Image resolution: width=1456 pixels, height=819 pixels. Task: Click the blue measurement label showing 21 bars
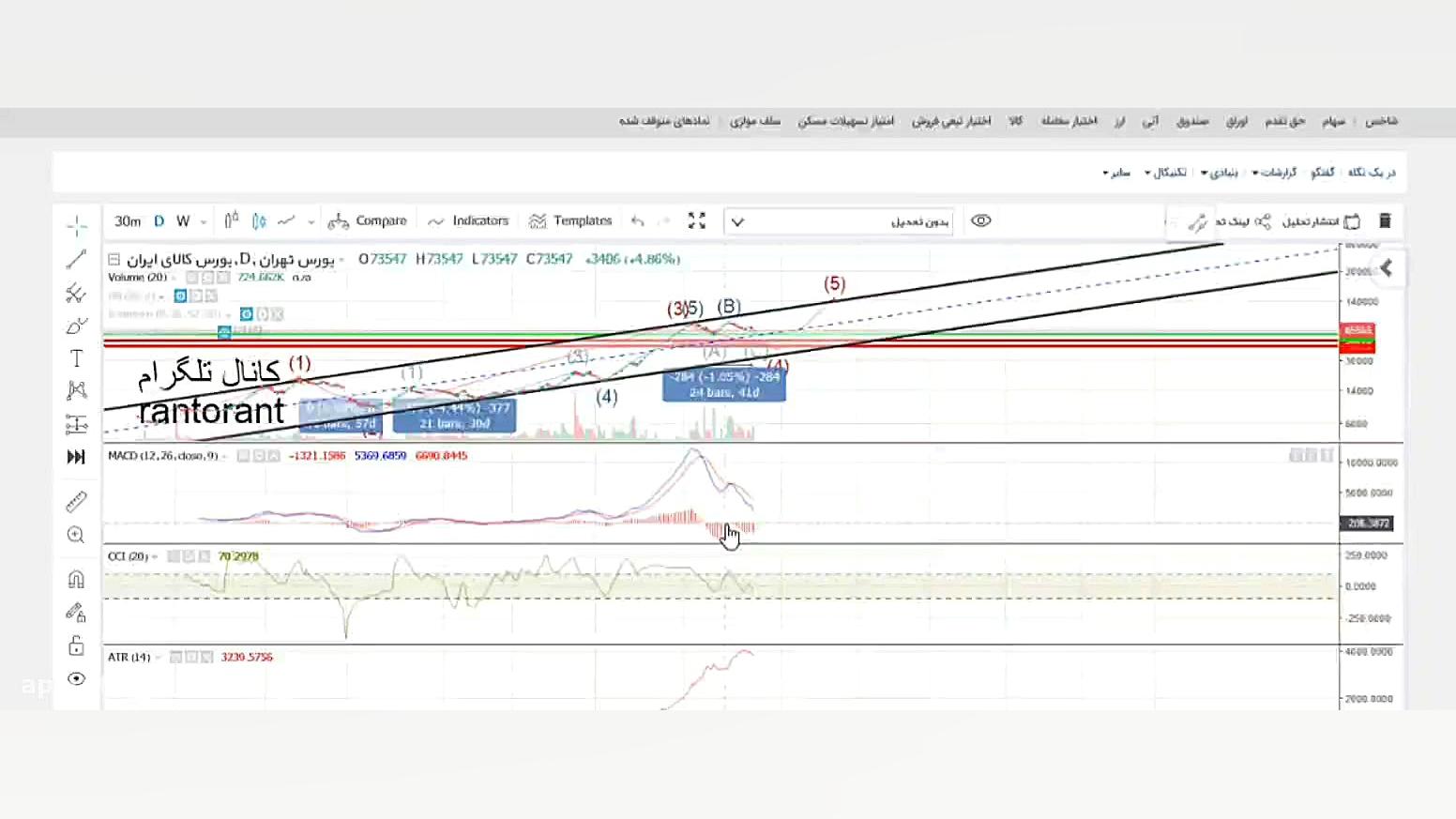tap(454, 417)
